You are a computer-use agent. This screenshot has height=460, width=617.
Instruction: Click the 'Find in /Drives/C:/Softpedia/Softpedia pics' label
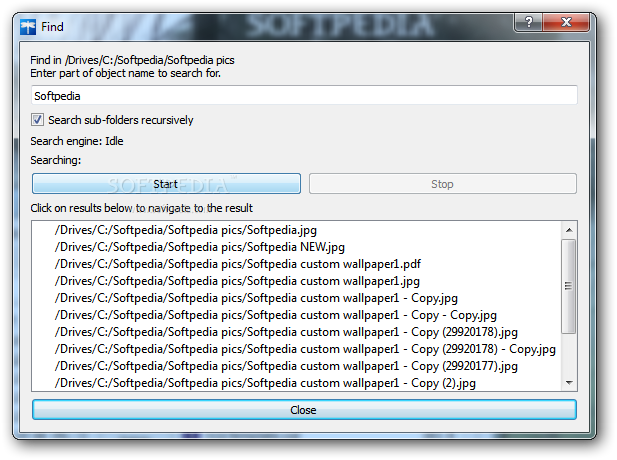click(x=132, y=60)
